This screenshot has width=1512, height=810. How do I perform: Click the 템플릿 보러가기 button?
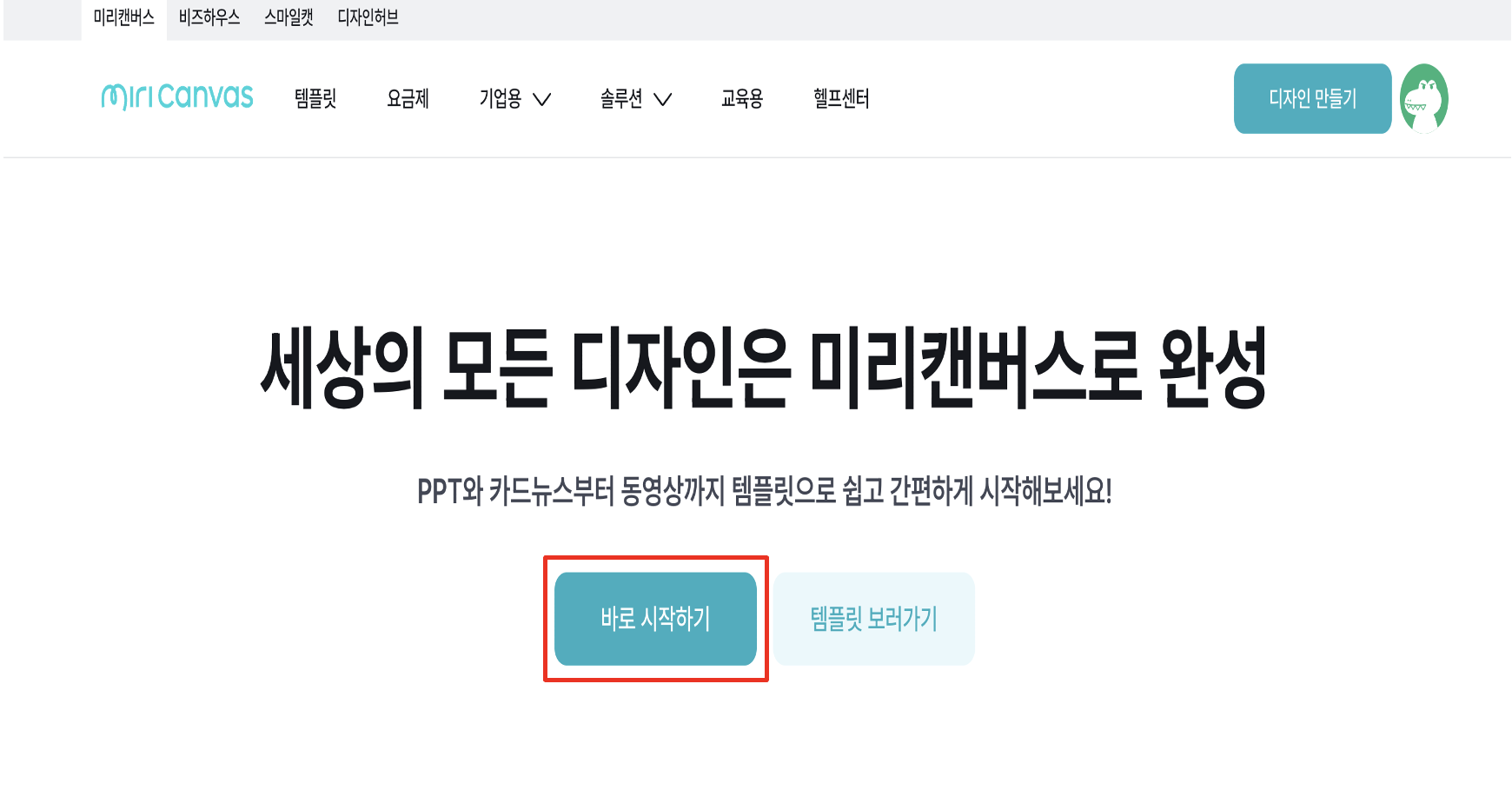coord(874,619)
